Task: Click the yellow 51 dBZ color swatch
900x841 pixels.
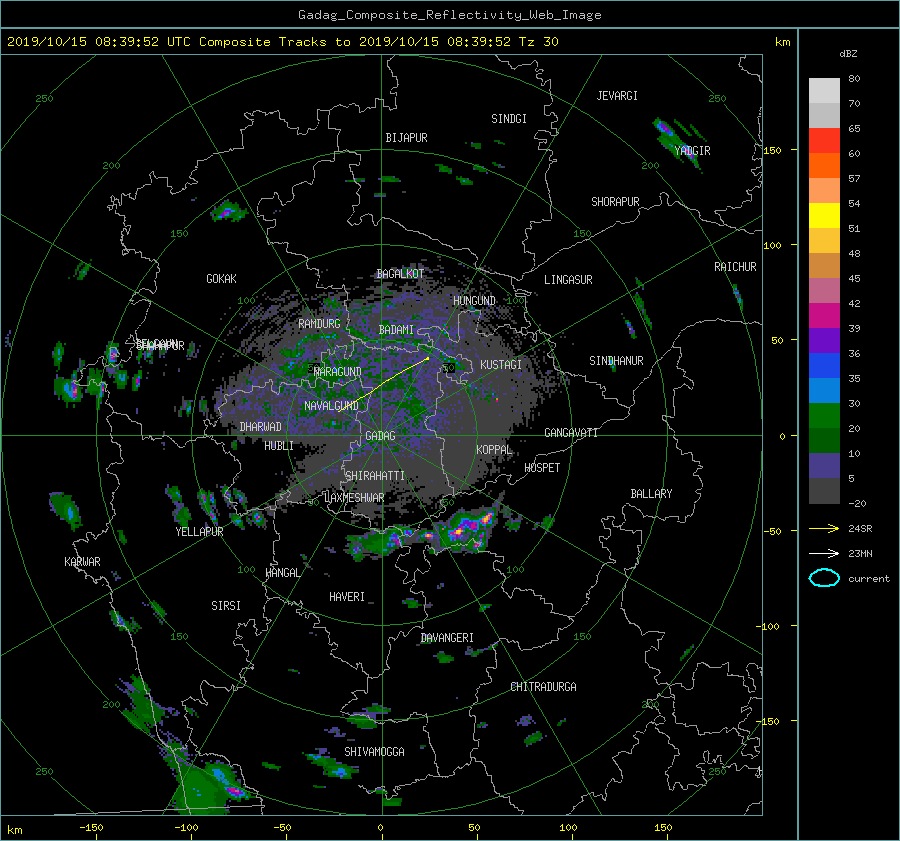Action: [x=824, y=215]
